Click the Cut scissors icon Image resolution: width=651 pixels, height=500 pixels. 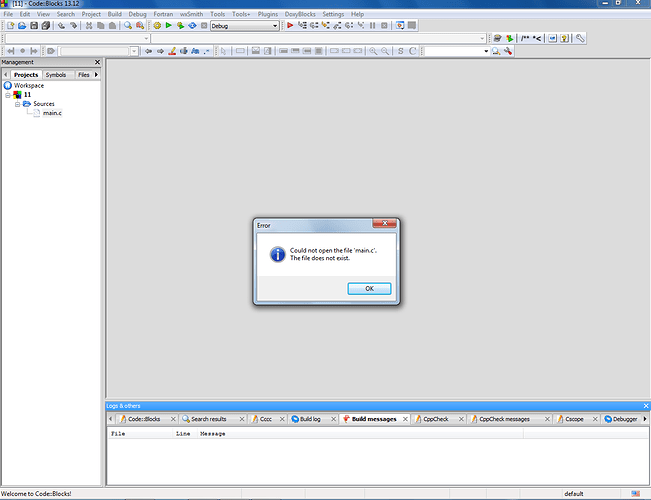tap(89, 26)
